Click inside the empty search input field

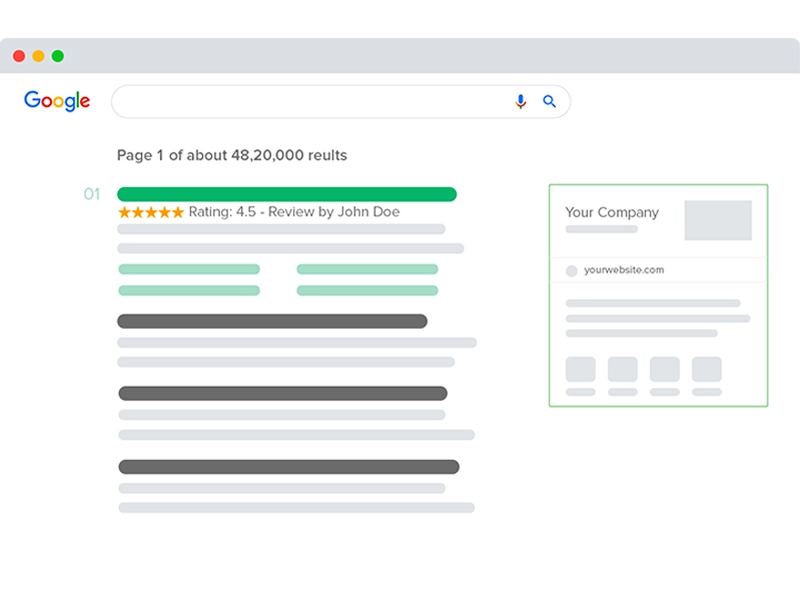click(300, 101)
